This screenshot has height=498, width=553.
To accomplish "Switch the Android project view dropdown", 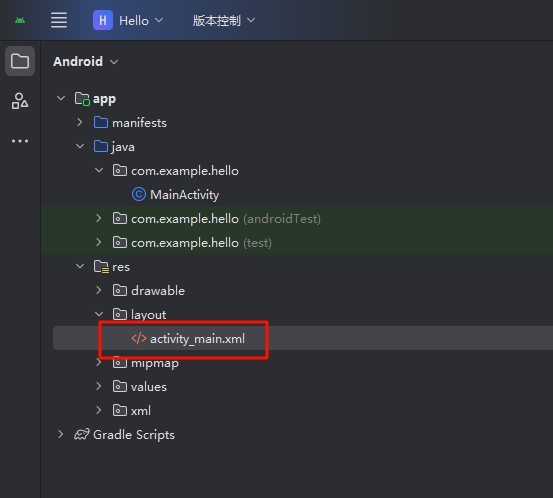I will point(86,62).
